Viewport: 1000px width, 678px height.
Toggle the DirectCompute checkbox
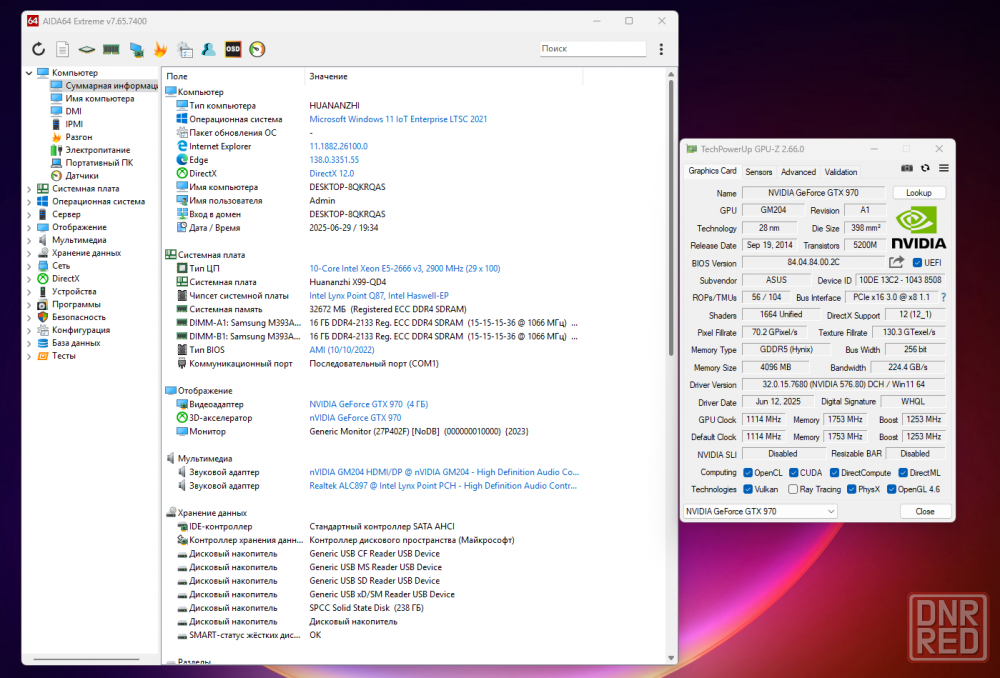834,473
